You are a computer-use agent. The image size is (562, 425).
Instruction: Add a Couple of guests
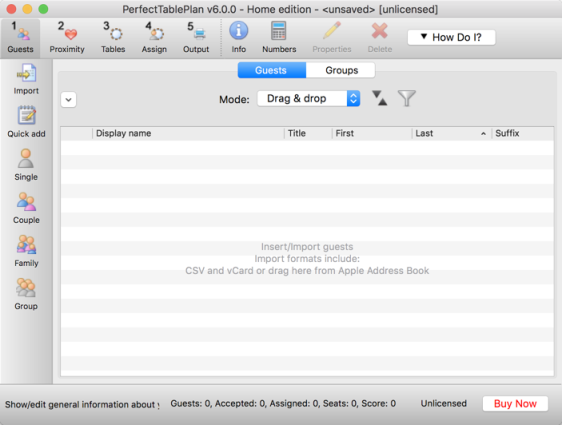point(26,208)
